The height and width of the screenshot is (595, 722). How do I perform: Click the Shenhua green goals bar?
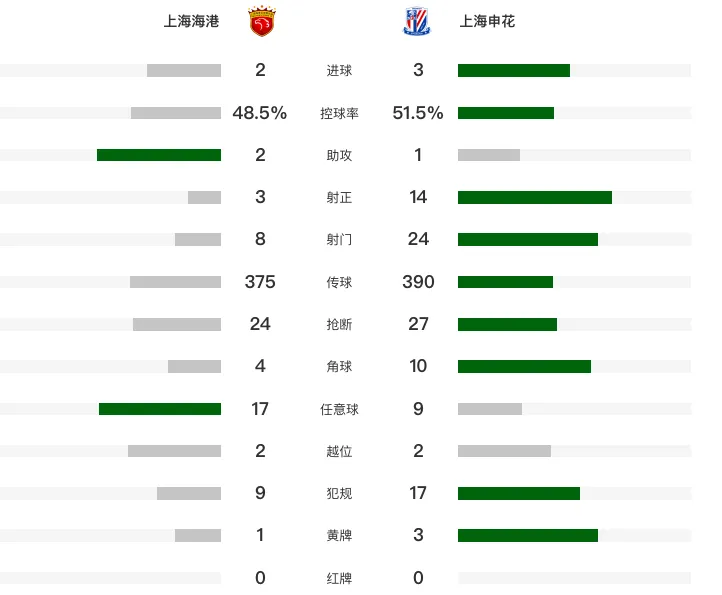[514, 70]
